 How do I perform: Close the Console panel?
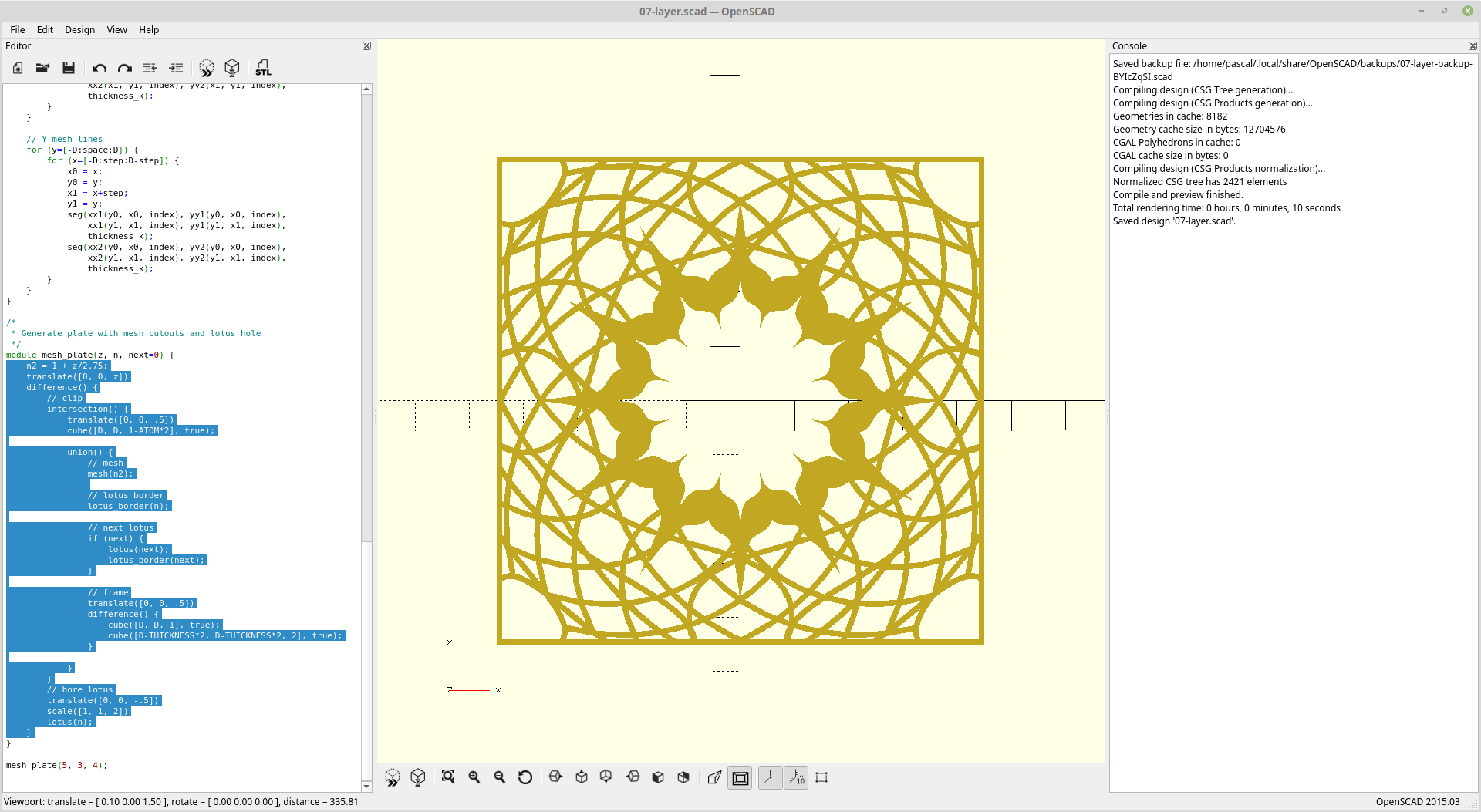pyautogui.click(x=1473, y=45)
